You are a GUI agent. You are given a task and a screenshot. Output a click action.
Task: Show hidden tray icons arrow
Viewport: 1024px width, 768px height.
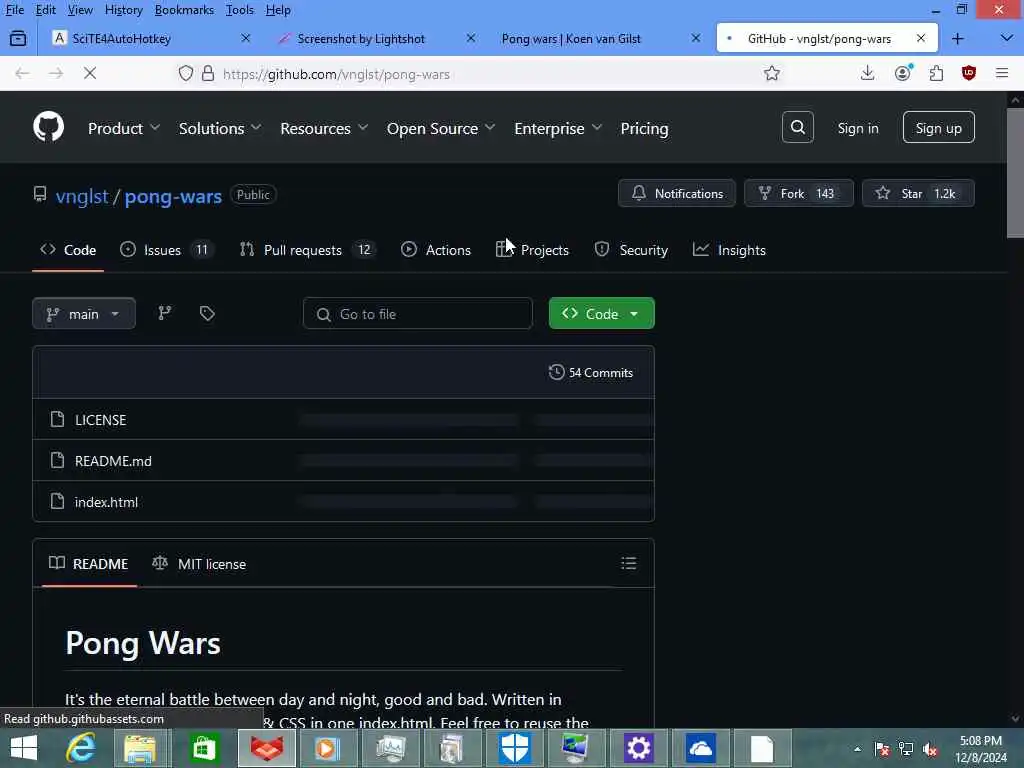(857, 749)
